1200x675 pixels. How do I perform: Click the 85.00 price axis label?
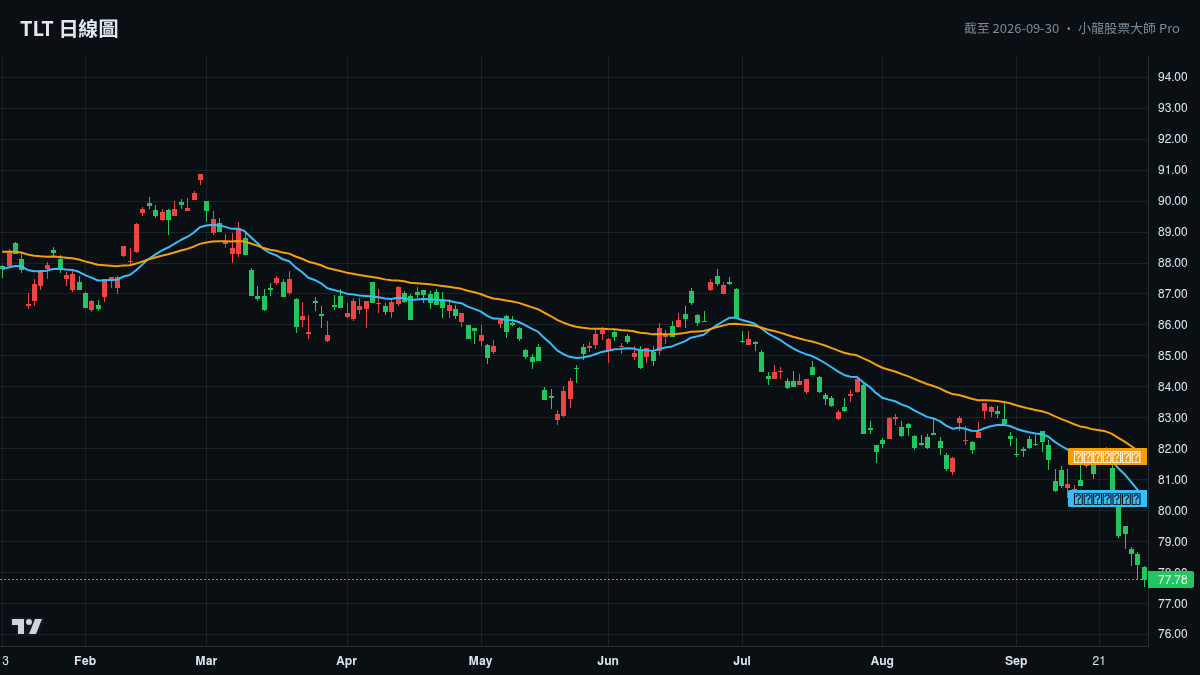click(1172, 356)
